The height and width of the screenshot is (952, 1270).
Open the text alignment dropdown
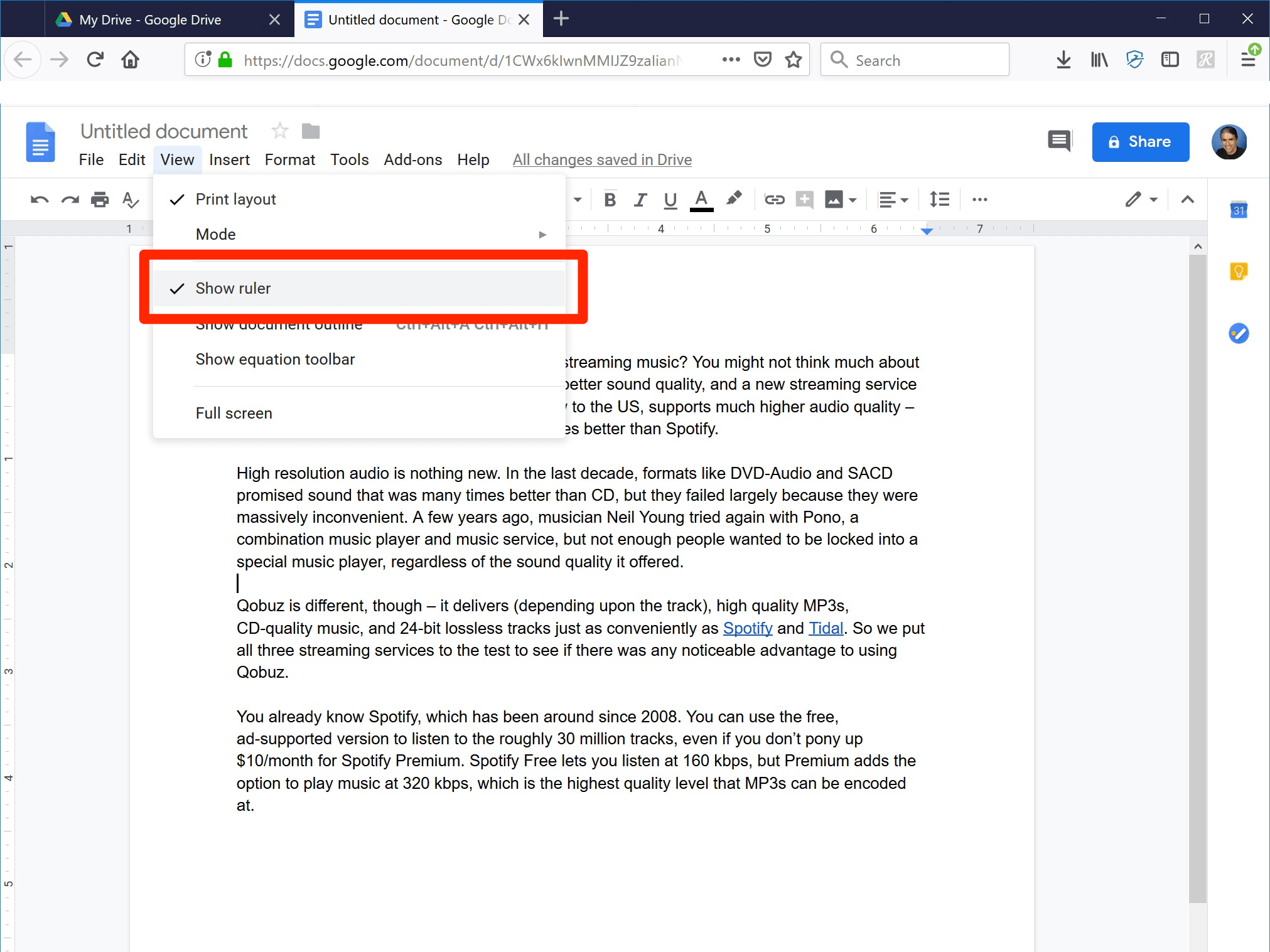(x=893, y=200)
